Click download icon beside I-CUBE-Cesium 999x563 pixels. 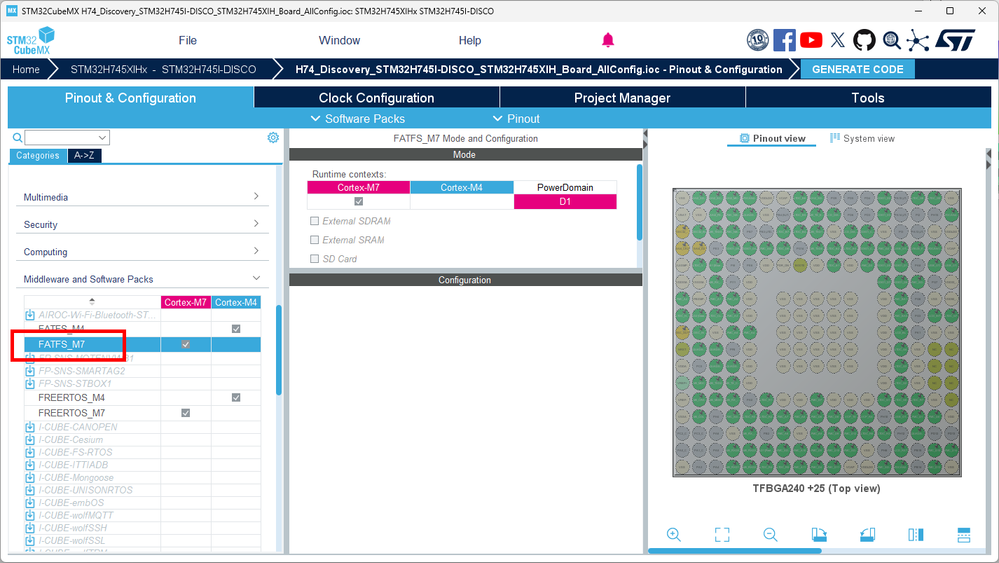pos(30,439)
